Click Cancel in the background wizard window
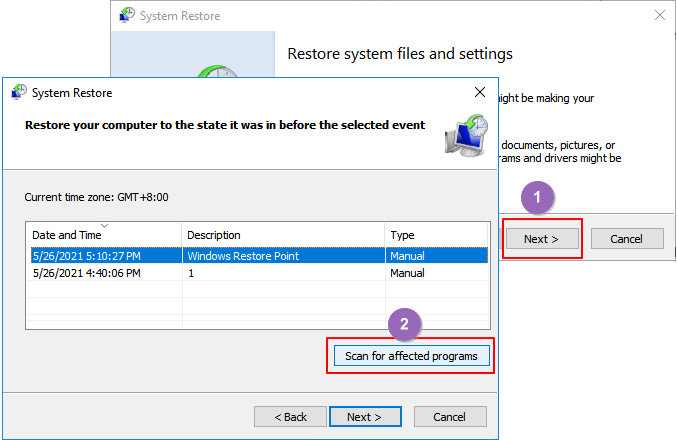 (x=627, y=239)
